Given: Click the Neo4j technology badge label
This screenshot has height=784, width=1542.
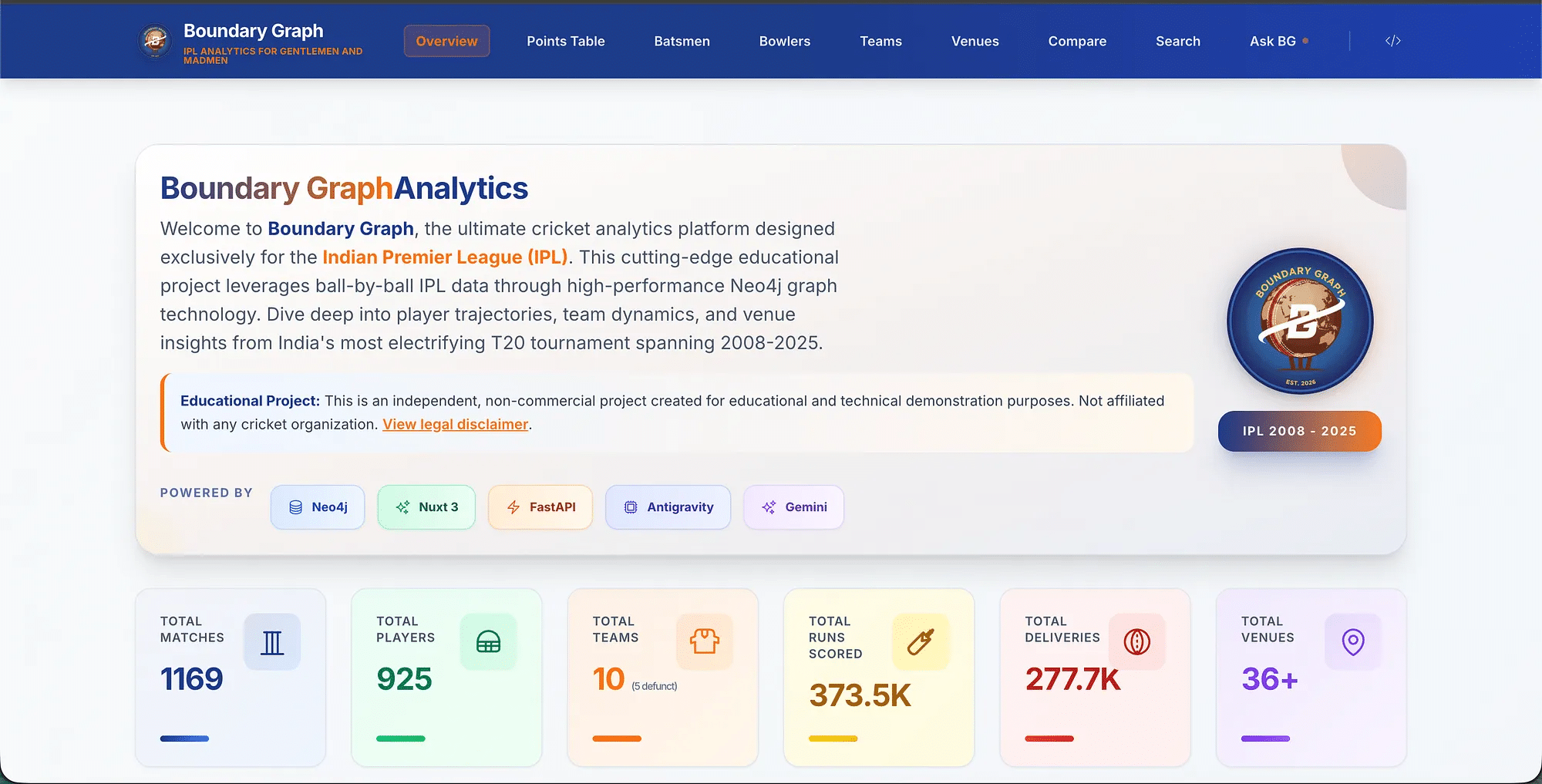Looking at the screenshot, I should point(329,507).
